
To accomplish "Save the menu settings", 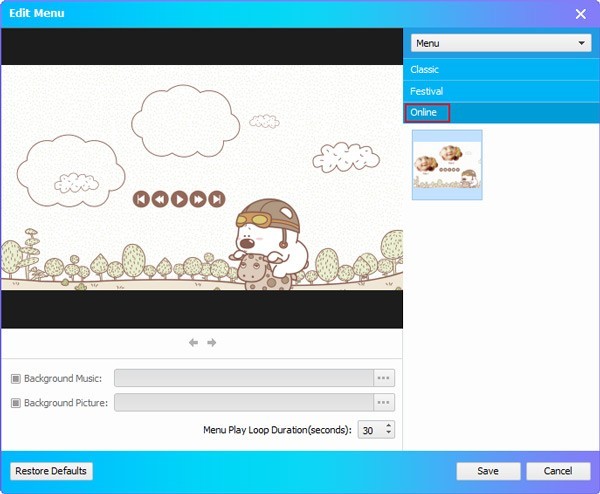I will click(x=488, y=471).
